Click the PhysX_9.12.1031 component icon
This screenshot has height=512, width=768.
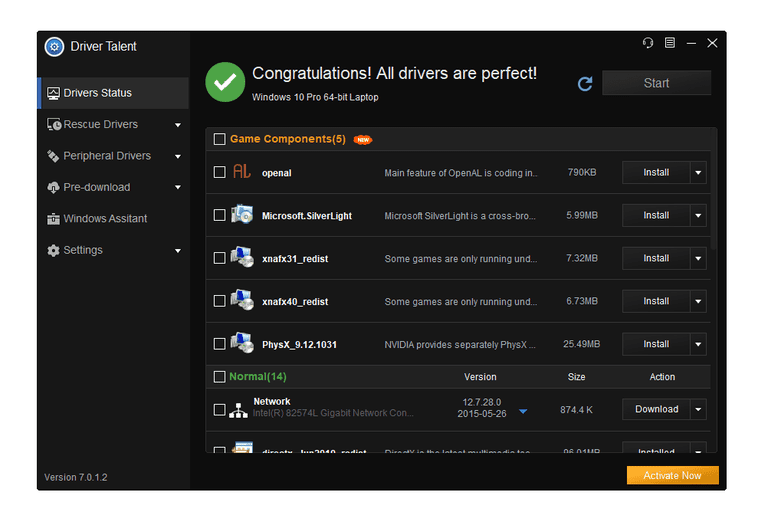(x=242, y=344)
